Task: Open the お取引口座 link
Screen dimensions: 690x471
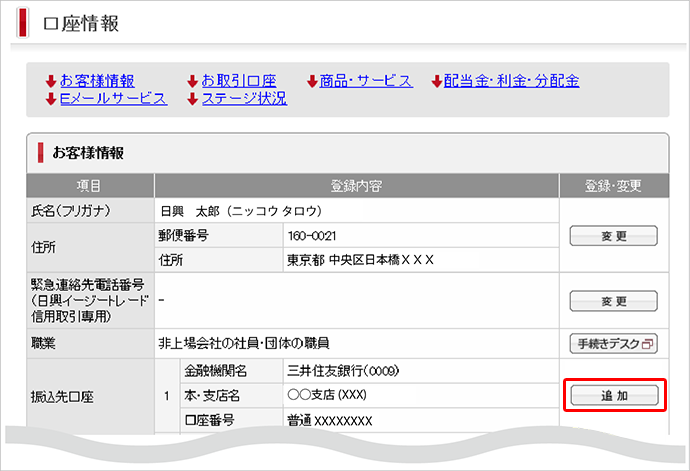Action: 239,81
